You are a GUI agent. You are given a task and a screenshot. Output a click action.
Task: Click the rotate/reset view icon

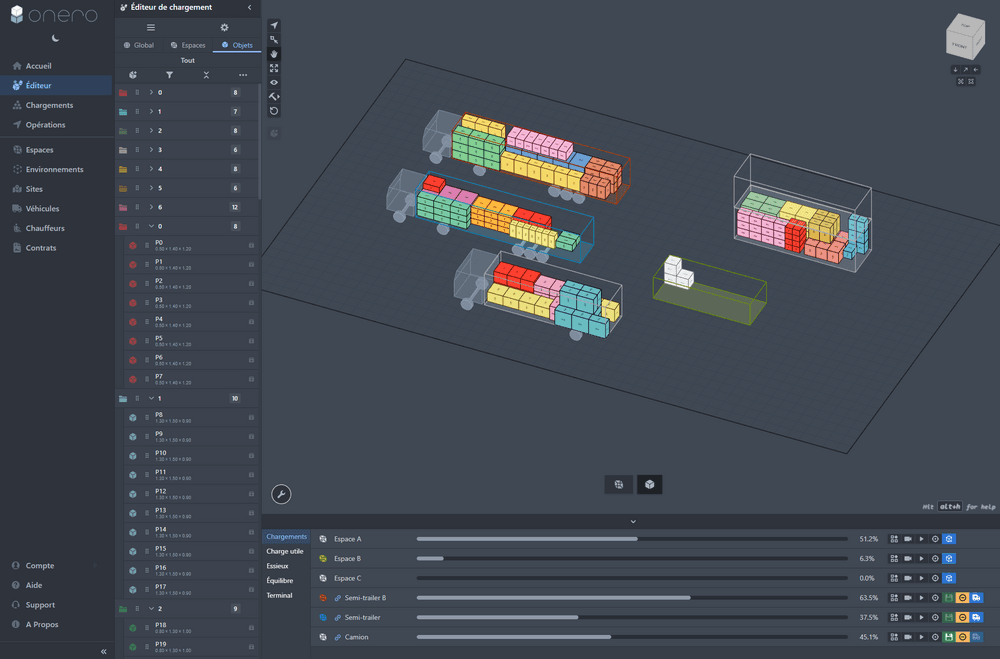[274, 110]
